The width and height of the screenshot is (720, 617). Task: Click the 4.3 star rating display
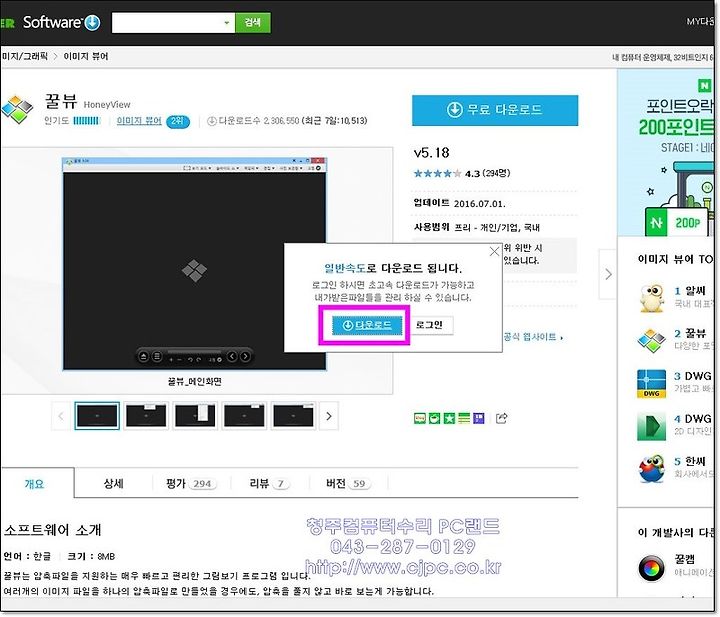pyautogui.click(x=462, y=174)
